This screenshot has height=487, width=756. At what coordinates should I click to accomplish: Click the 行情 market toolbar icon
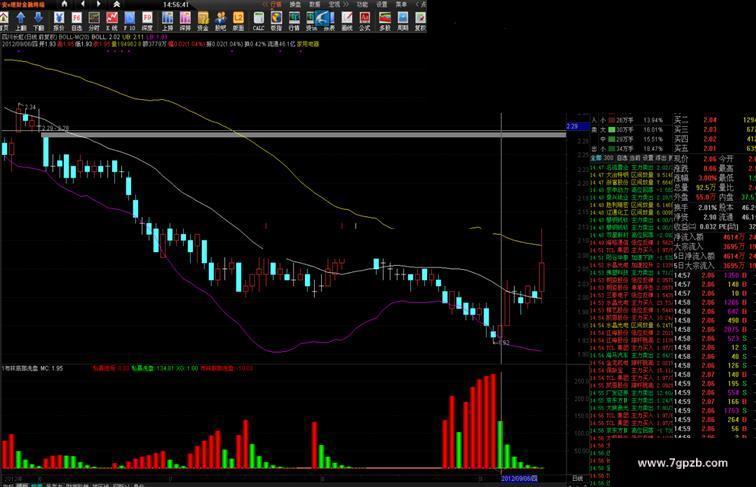pyautogui.click(x=294, y=21)
